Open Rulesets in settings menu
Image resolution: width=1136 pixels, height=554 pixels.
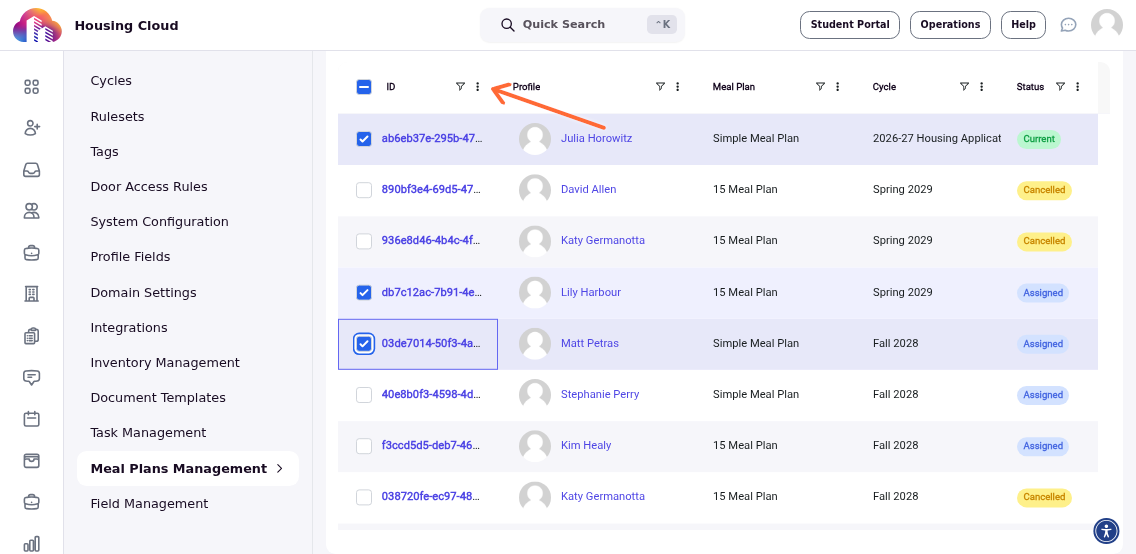117,117
